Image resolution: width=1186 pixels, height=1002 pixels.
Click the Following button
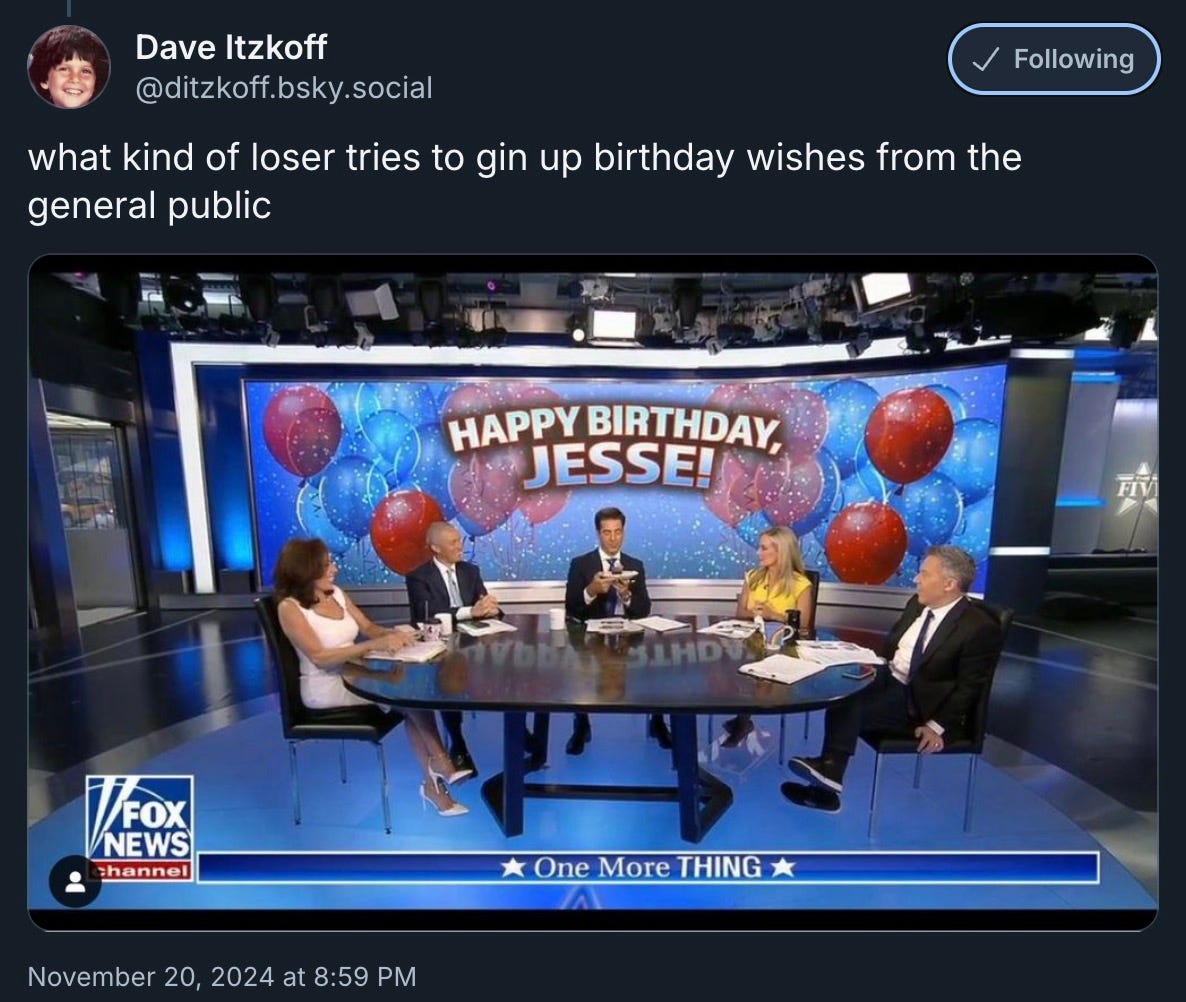tap(1054, 59)
